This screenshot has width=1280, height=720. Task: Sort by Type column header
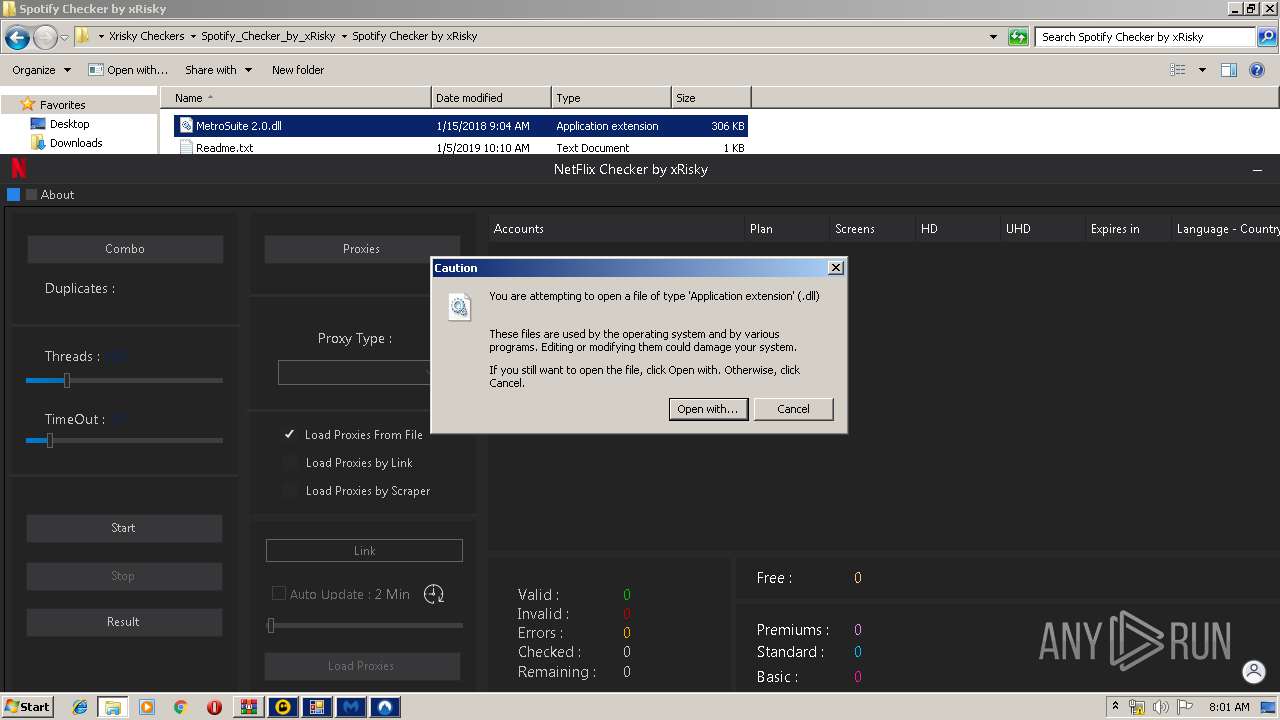pos(611,98)
